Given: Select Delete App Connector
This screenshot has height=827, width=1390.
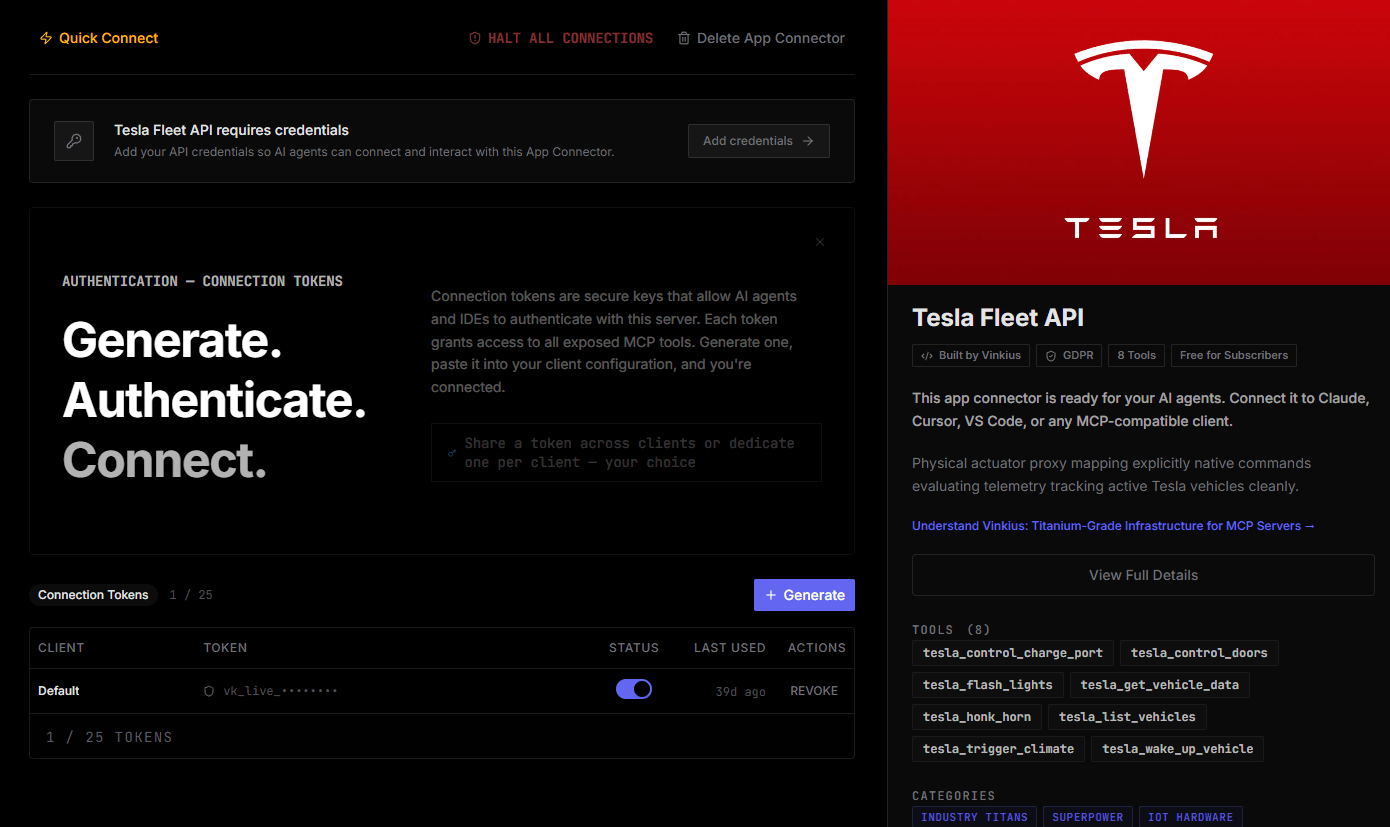Looking at the screenshot, I should click(761, 38).
